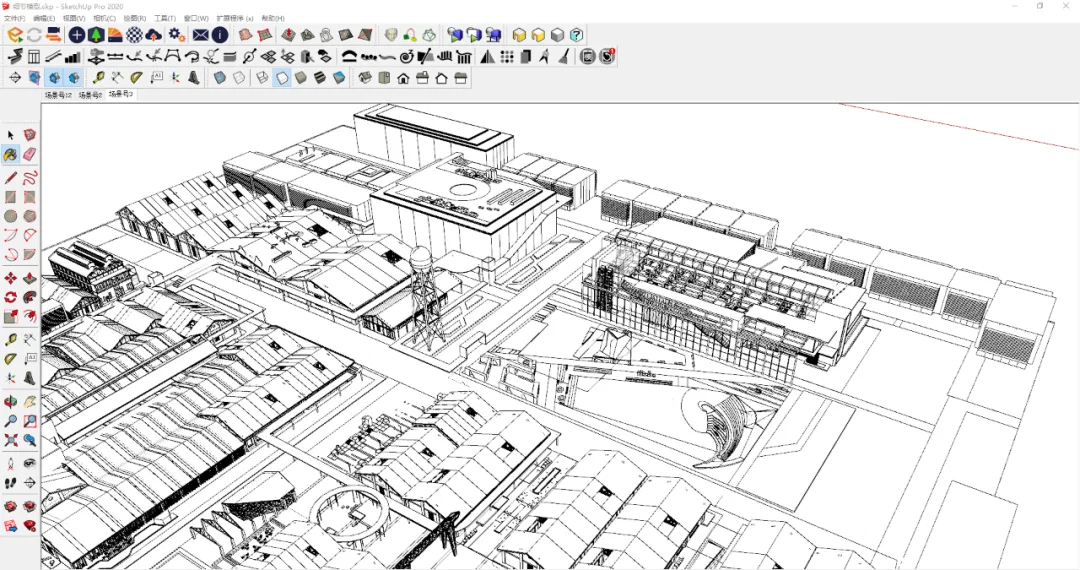This screenshot has height=570, width=1080.
Task: Click the Zoom Extents icon
Action: (x=10, y=439)
